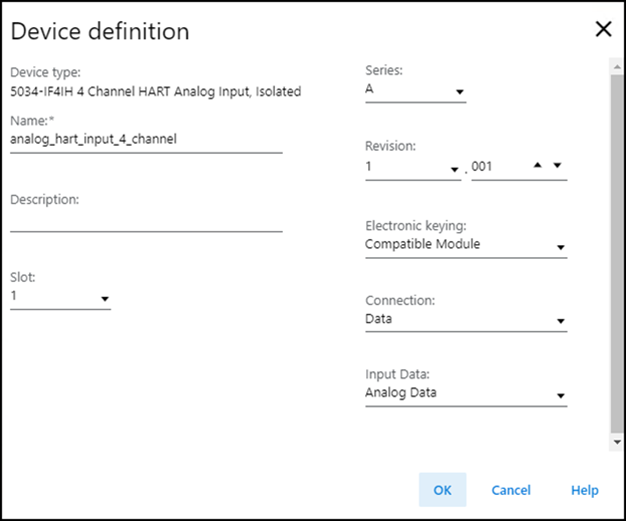Increase minor revision with up arrow

[x=539, y=165]
